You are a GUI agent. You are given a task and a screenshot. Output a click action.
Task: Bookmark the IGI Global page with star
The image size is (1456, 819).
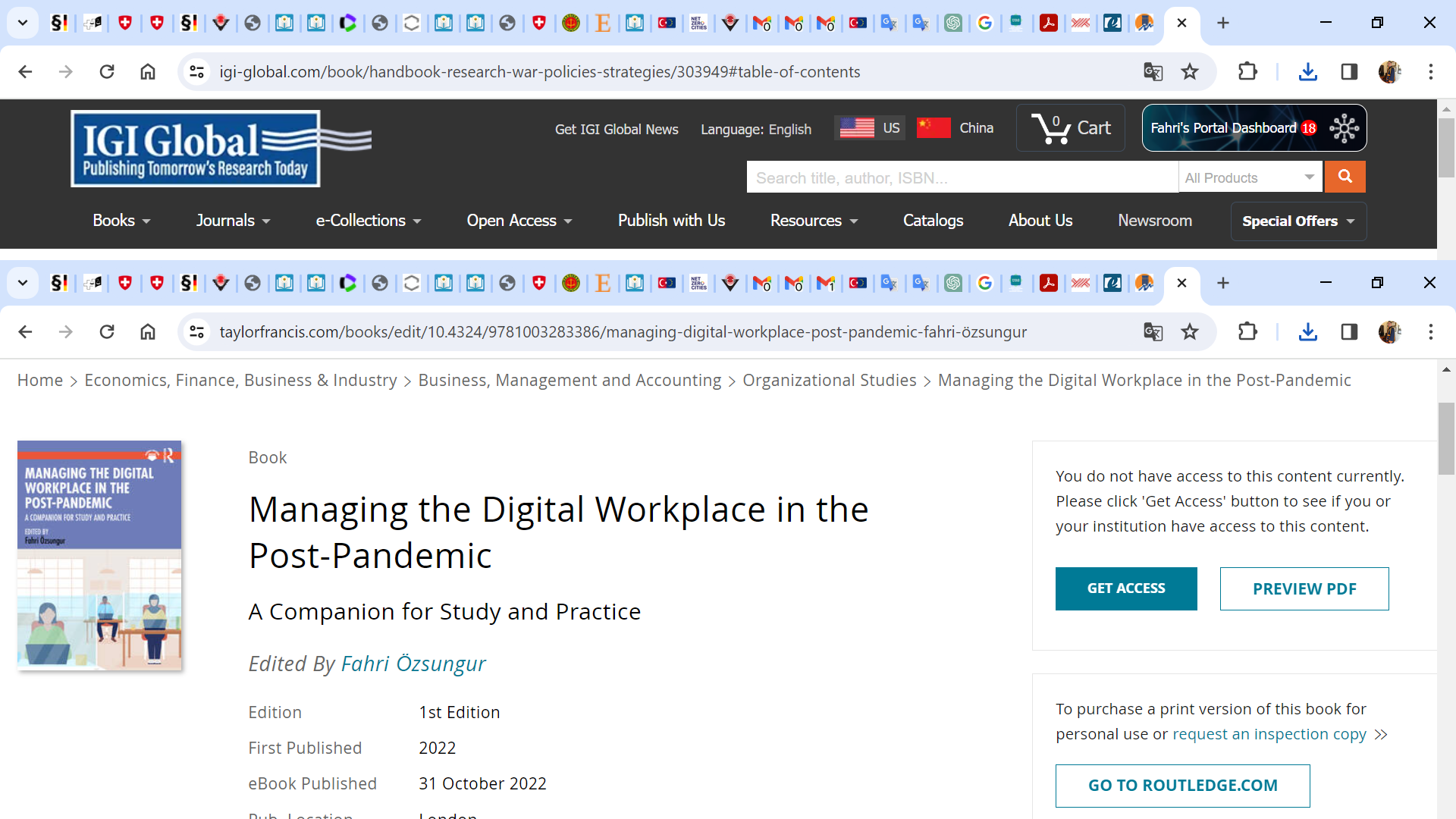point(1190,71)
